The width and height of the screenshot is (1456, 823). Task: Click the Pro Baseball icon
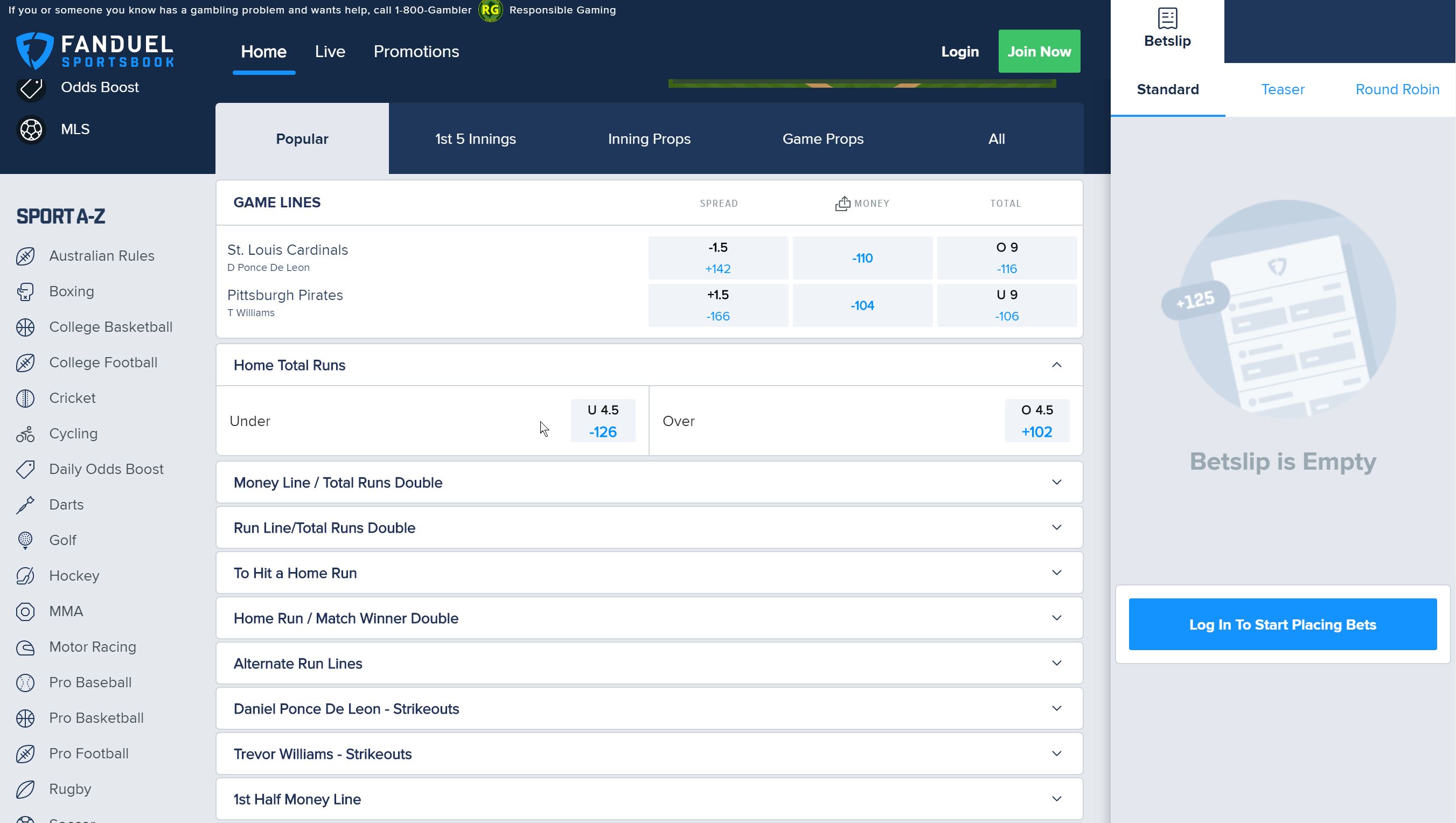[x=25, y=683]
